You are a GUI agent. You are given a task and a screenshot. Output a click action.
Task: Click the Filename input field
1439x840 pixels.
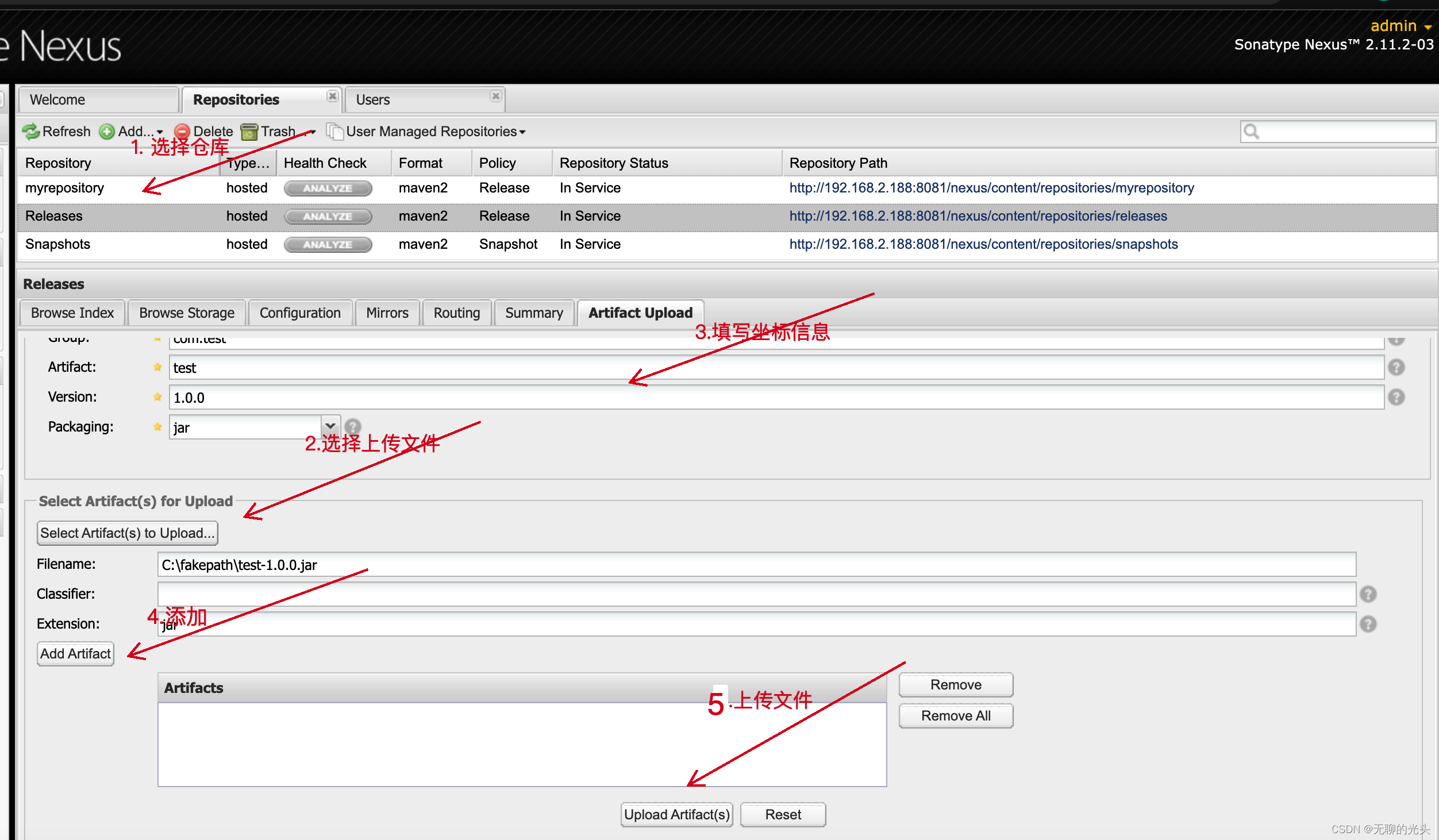point(757,565)
